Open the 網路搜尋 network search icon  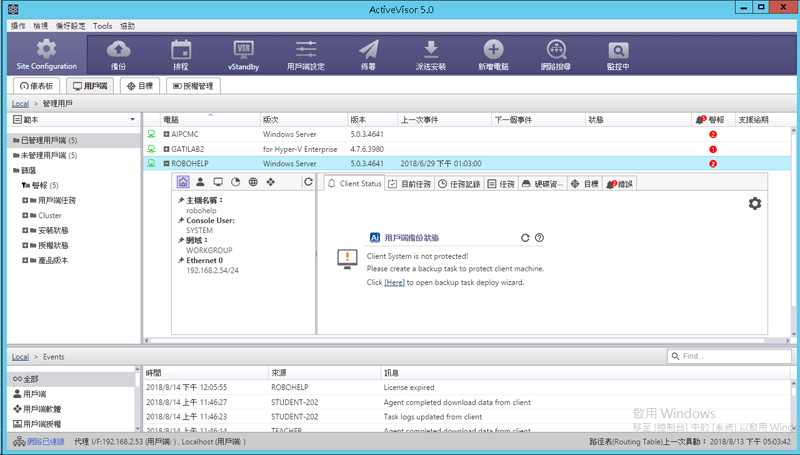point(557,54)
